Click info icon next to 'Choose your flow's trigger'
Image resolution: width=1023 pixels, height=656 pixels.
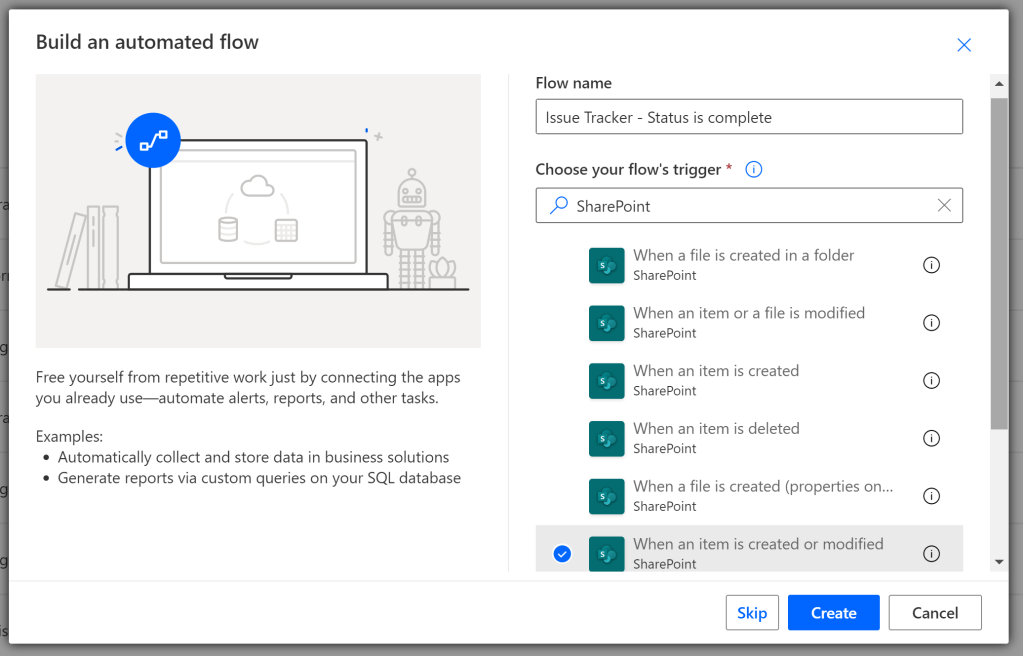point(754,170)
